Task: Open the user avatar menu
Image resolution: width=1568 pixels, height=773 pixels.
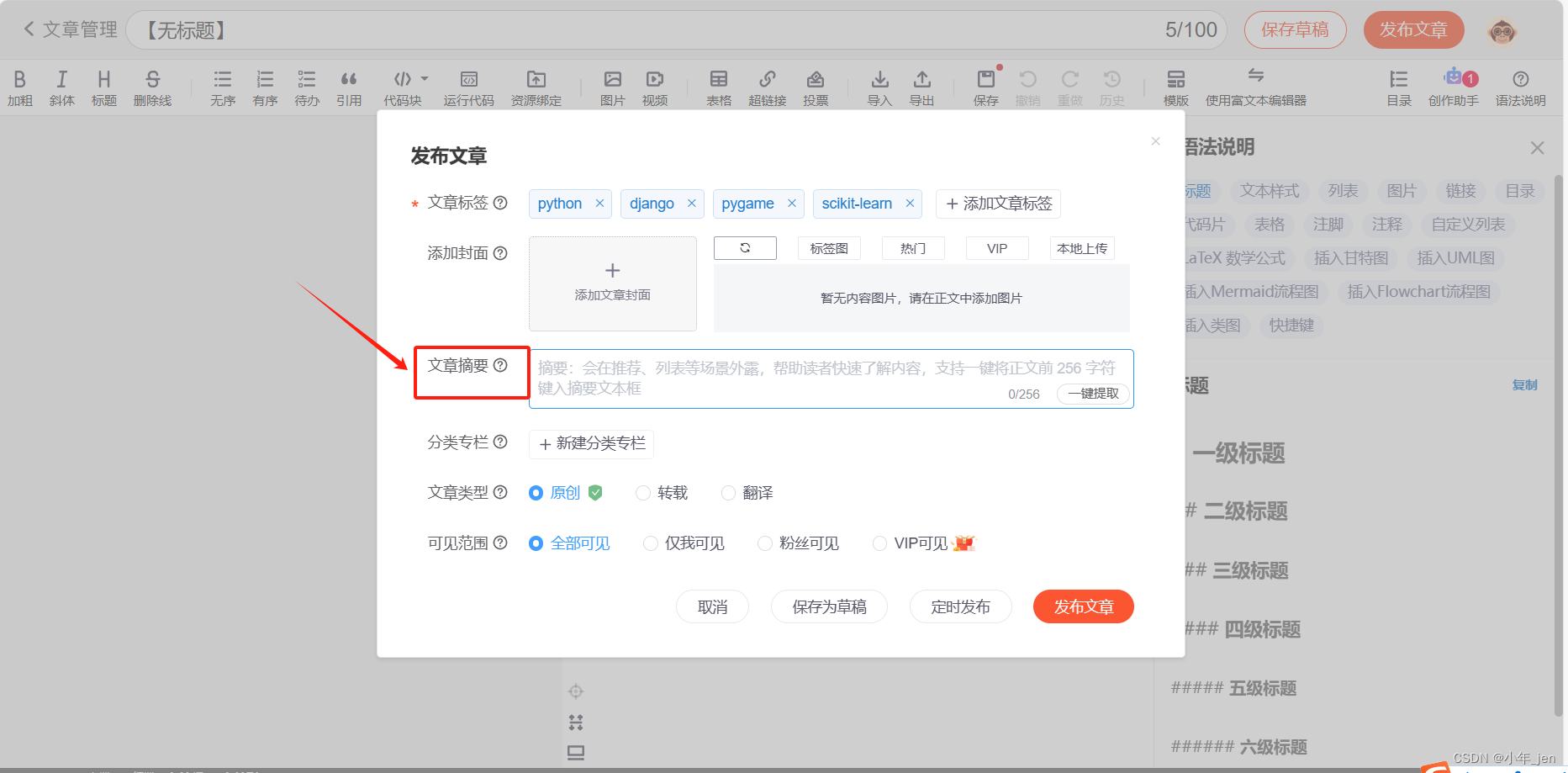Action: coord(1502,31)
